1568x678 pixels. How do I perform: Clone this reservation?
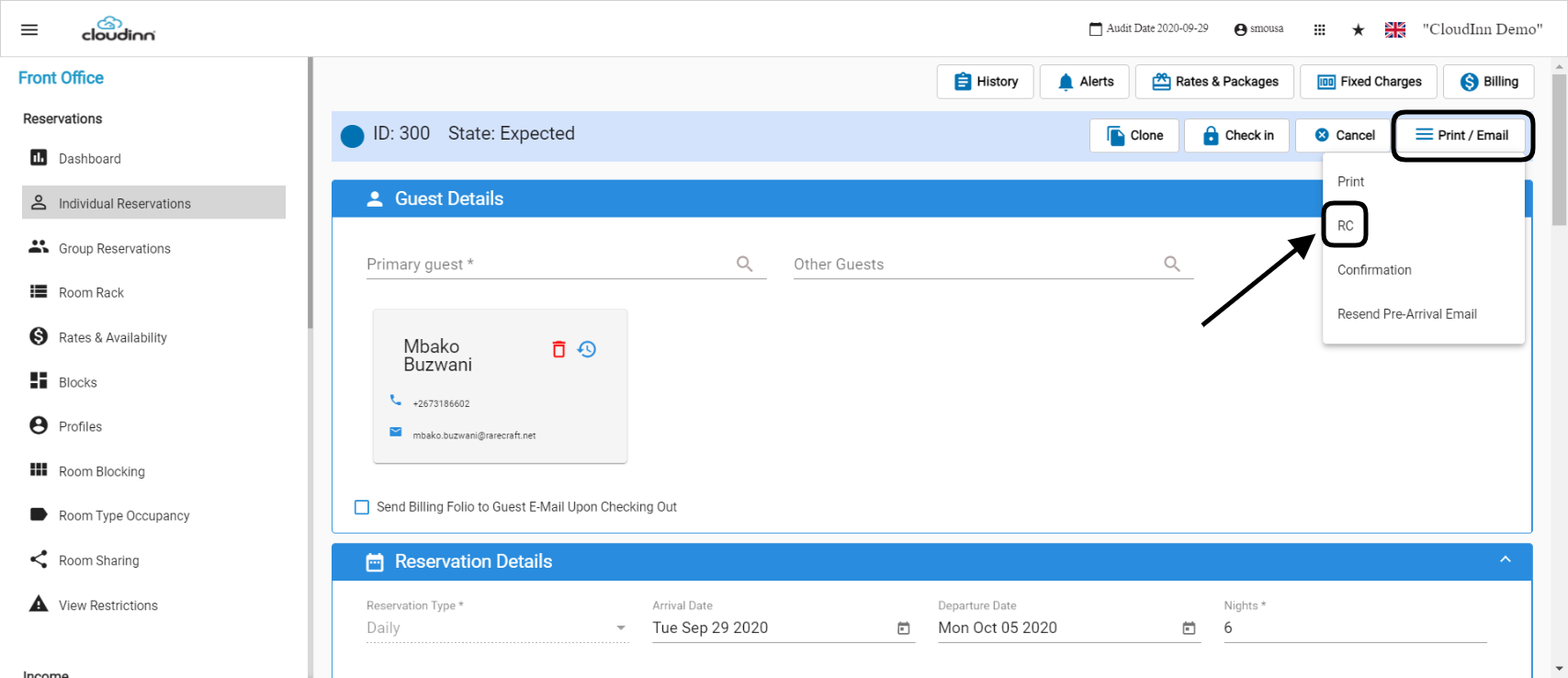click(1134, 135)
